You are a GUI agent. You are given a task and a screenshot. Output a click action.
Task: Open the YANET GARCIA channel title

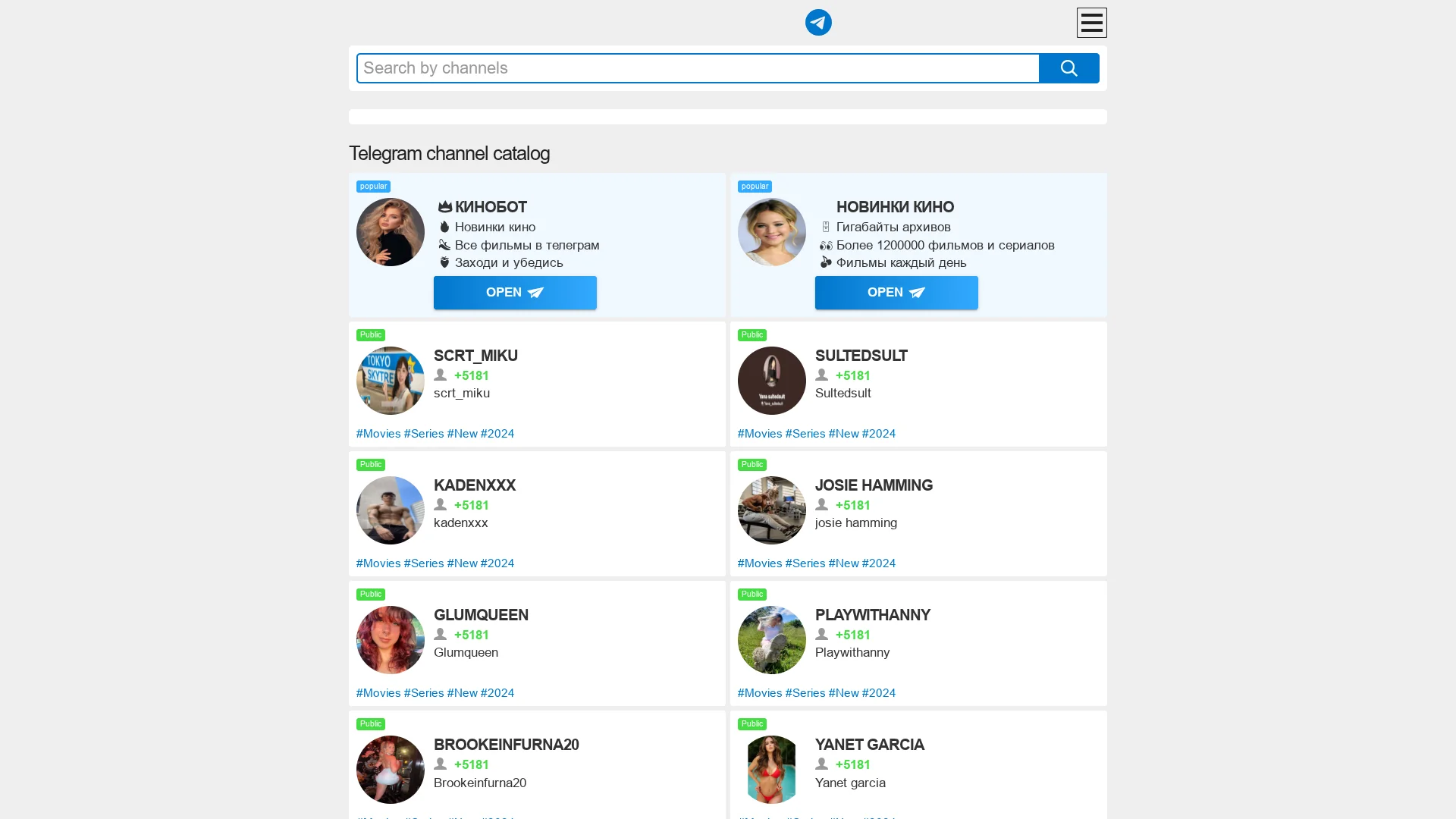pos(869,745)
